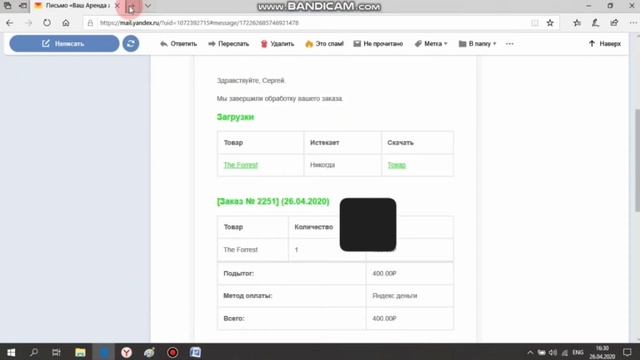Click the Подытог 400.00Р value
Screen dimensions: 640x360
[x=384, y=273]
